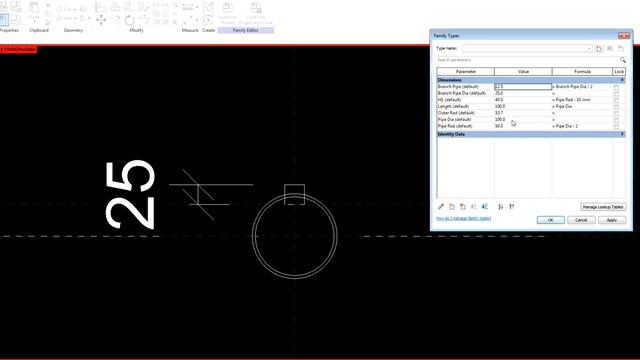Viewport: 640px width, 360px height.
Task: Toggle Lock checkbox for Pipe Dia row
Action: (616, 120)
